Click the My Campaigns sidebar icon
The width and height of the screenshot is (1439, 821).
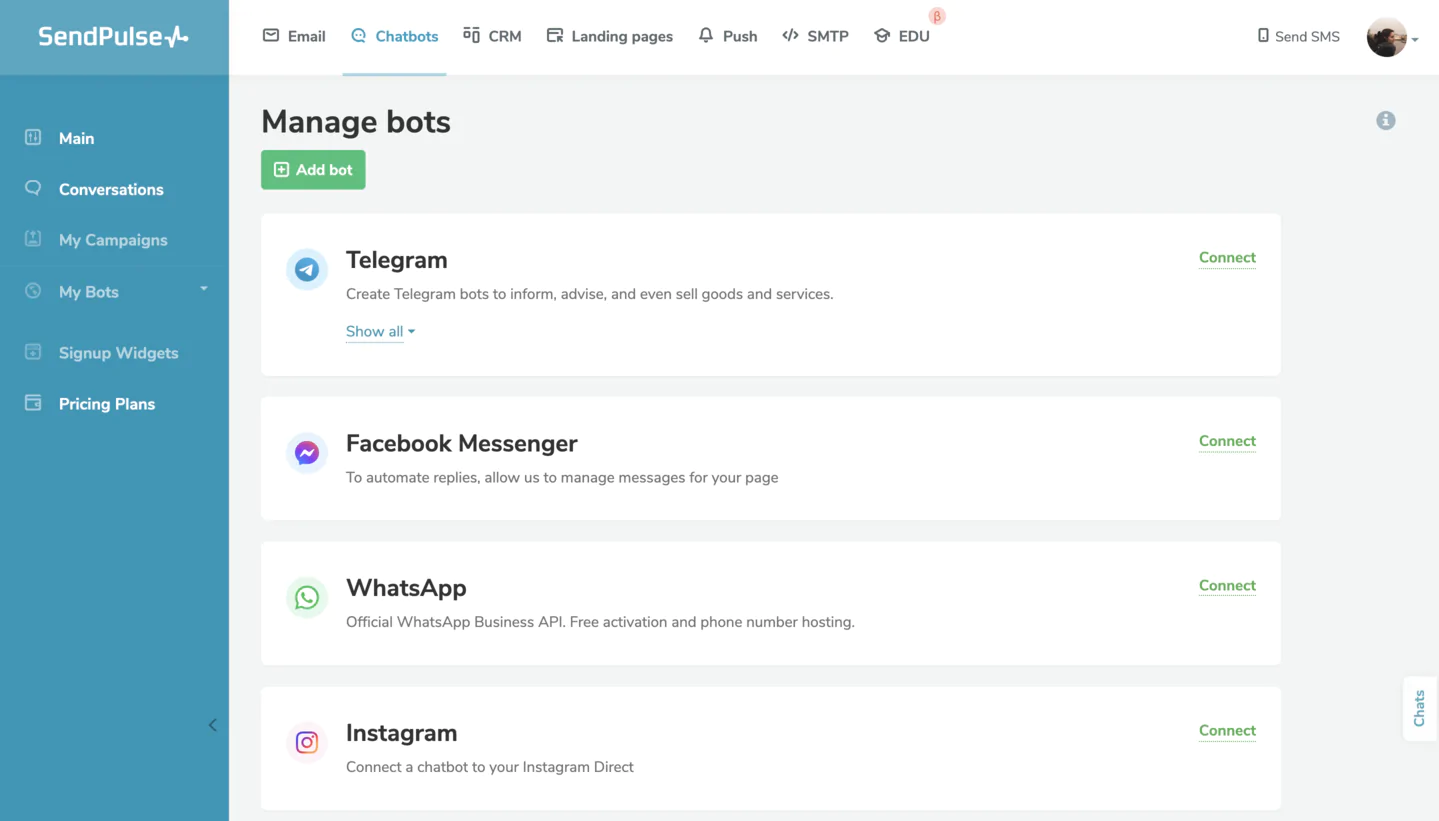click(33, 239)
